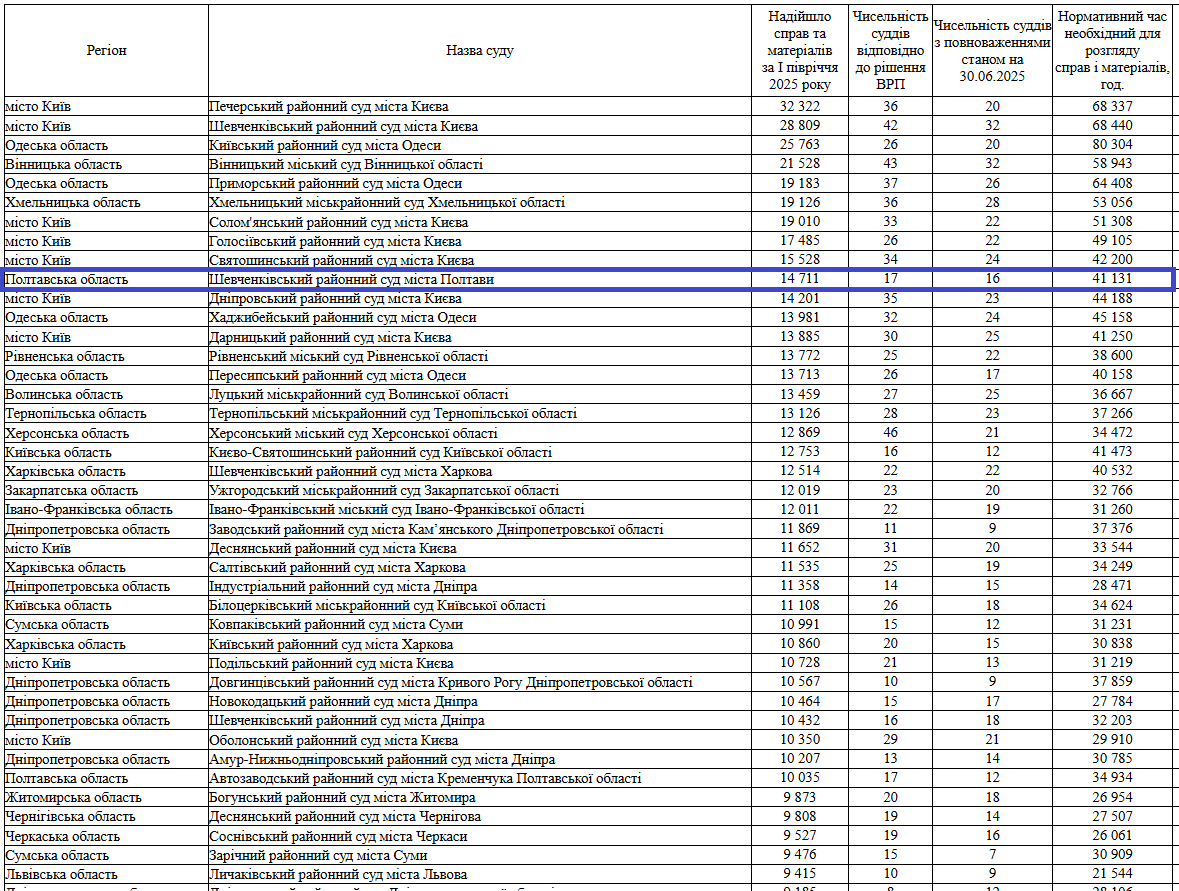Image resolution: width=1179 pixels, height=891 pixels.
Task: Select 'Києво-Святошинський районний суд Київської області'
Action: (380, 452)
